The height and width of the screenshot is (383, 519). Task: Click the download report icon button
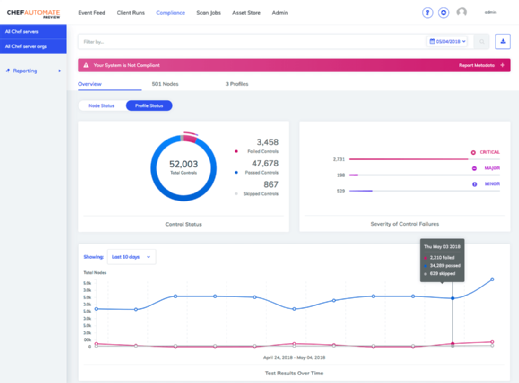(503, 42)
